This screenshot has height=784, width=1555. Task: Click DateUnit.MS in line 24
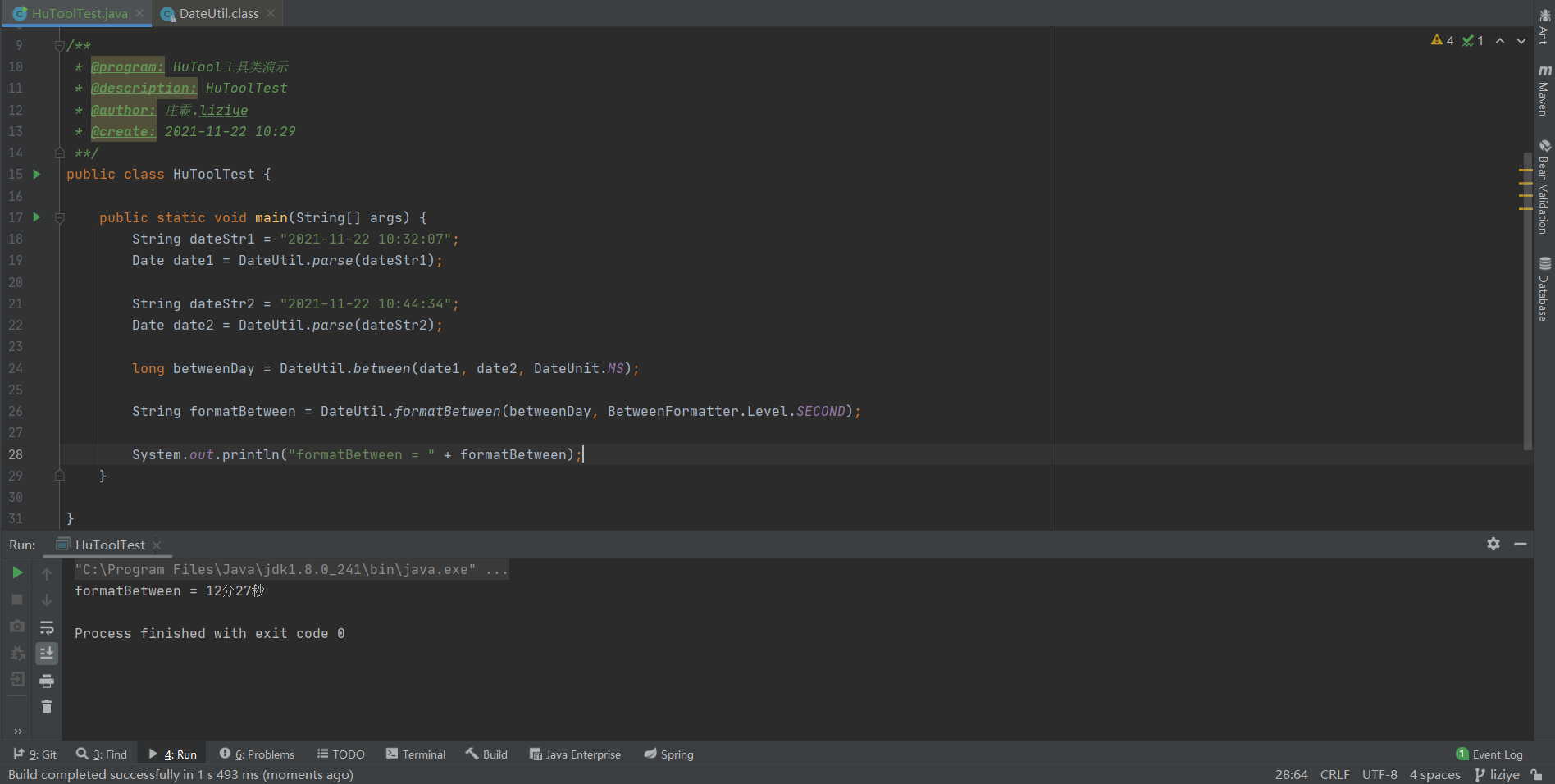point(579,368)
